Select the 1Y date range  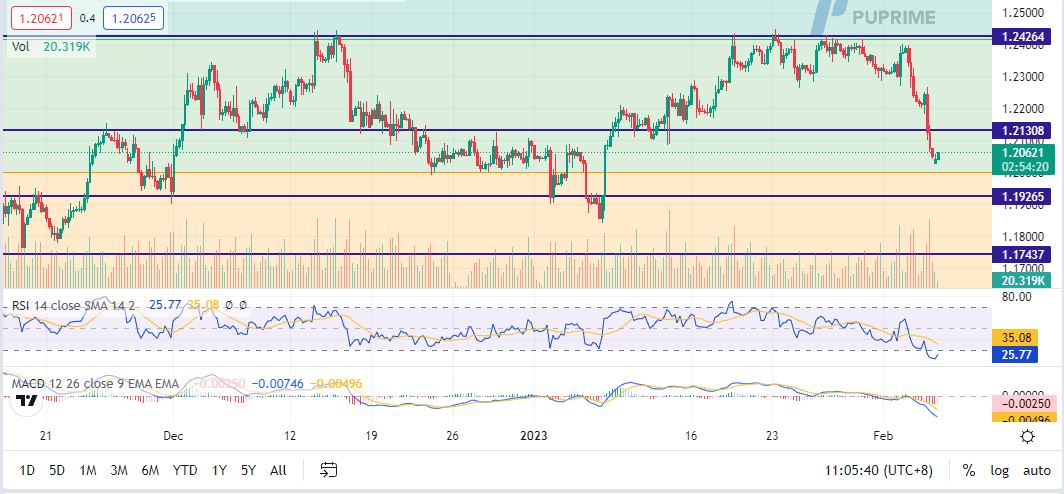tap(219, 470)
